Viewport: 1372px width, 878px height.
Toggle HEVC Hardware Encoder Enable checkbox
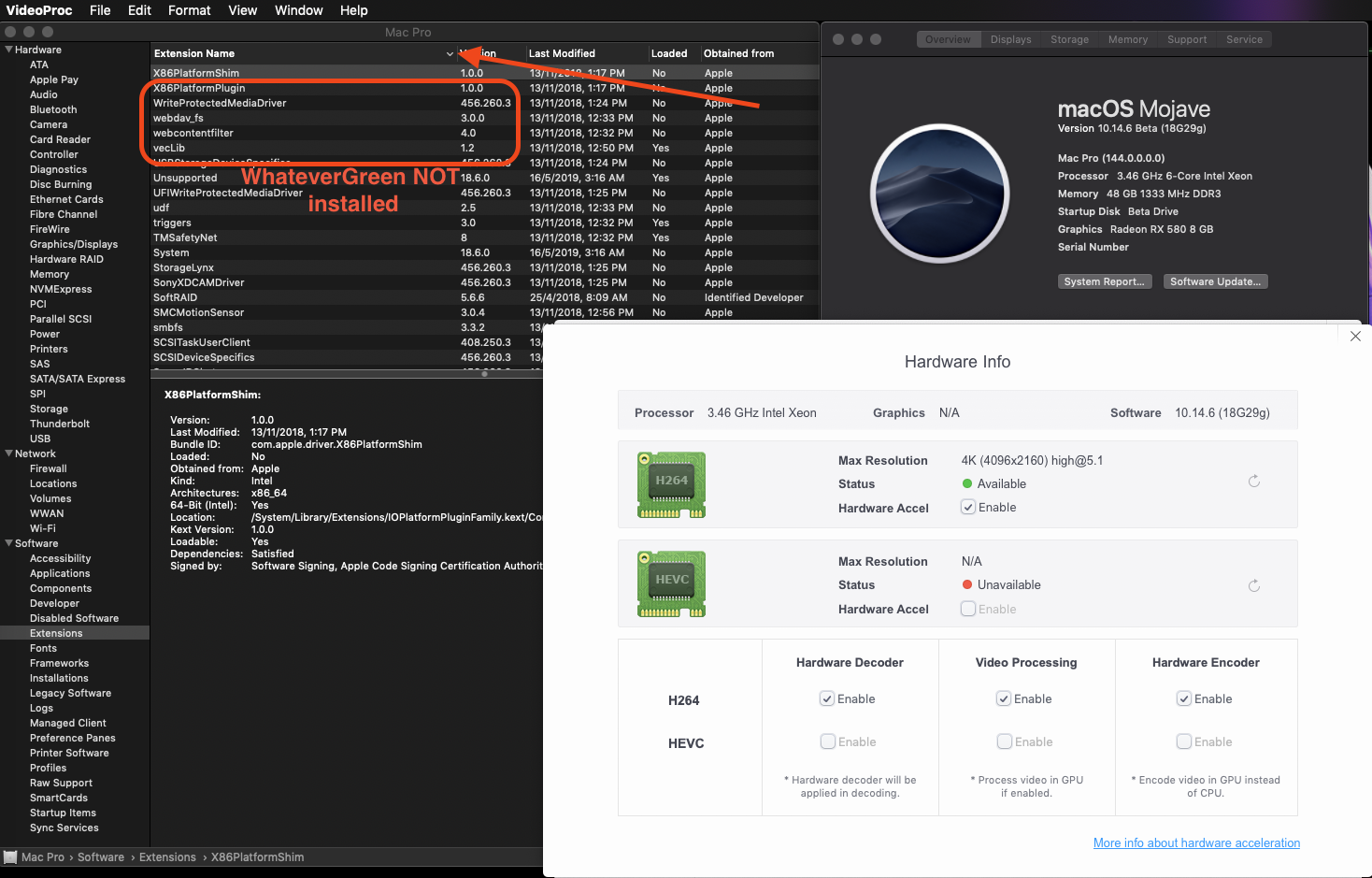(1184, 741)
